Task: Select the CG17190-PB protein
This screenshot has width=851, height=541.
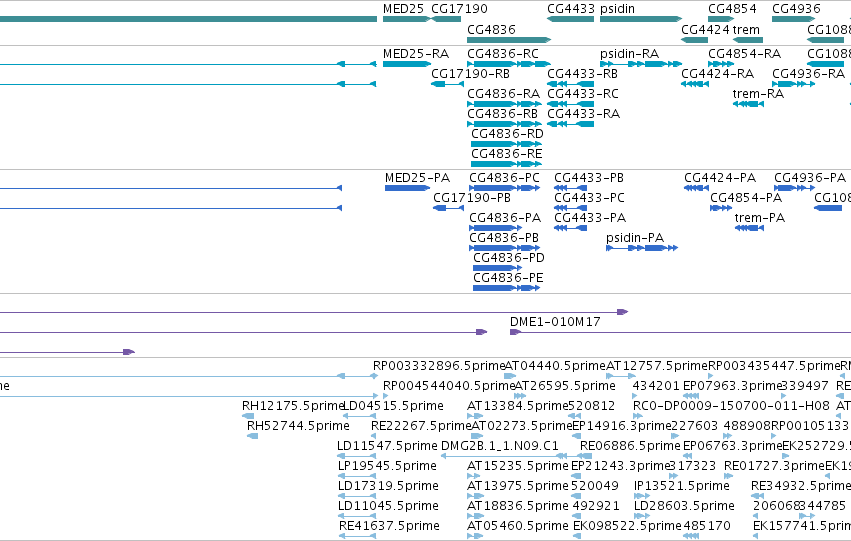Action: [448, 208]
